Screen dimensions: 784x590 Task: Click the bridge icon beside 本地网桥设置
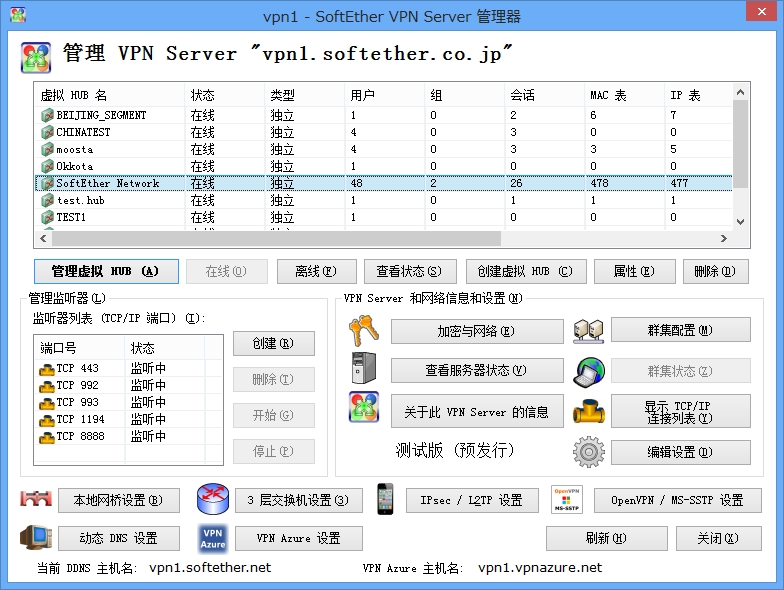(36, 499)
